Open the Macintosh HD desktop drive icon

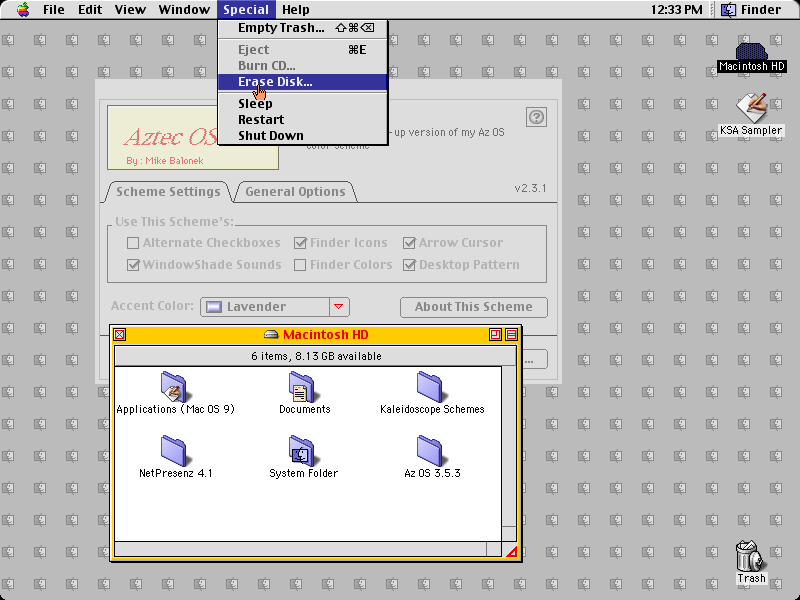(751, 51)
